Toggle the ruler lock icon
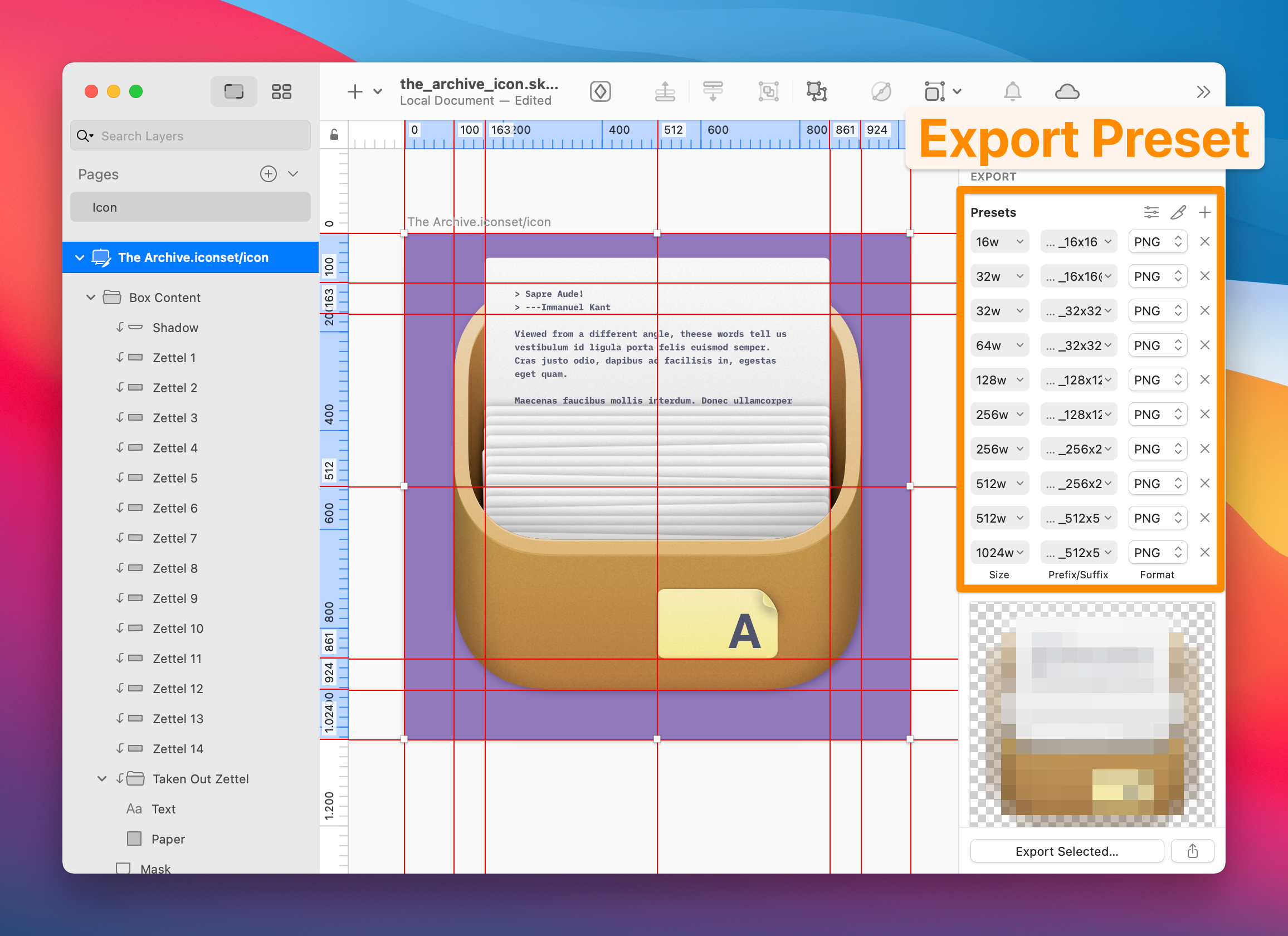This screenshot has width=1288, height=936. [x=334, y=135]
